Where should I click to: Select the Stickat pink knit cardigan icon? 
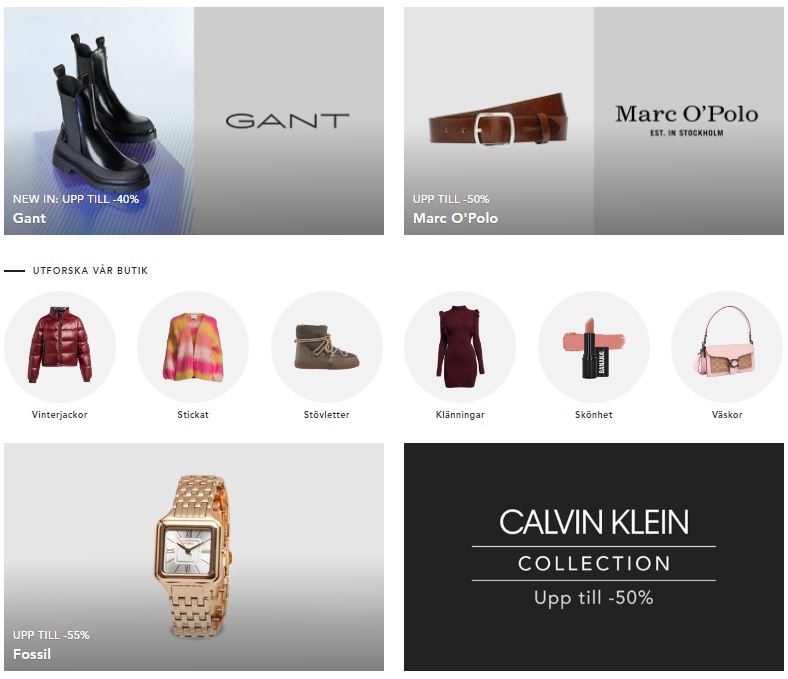point(193,346)
